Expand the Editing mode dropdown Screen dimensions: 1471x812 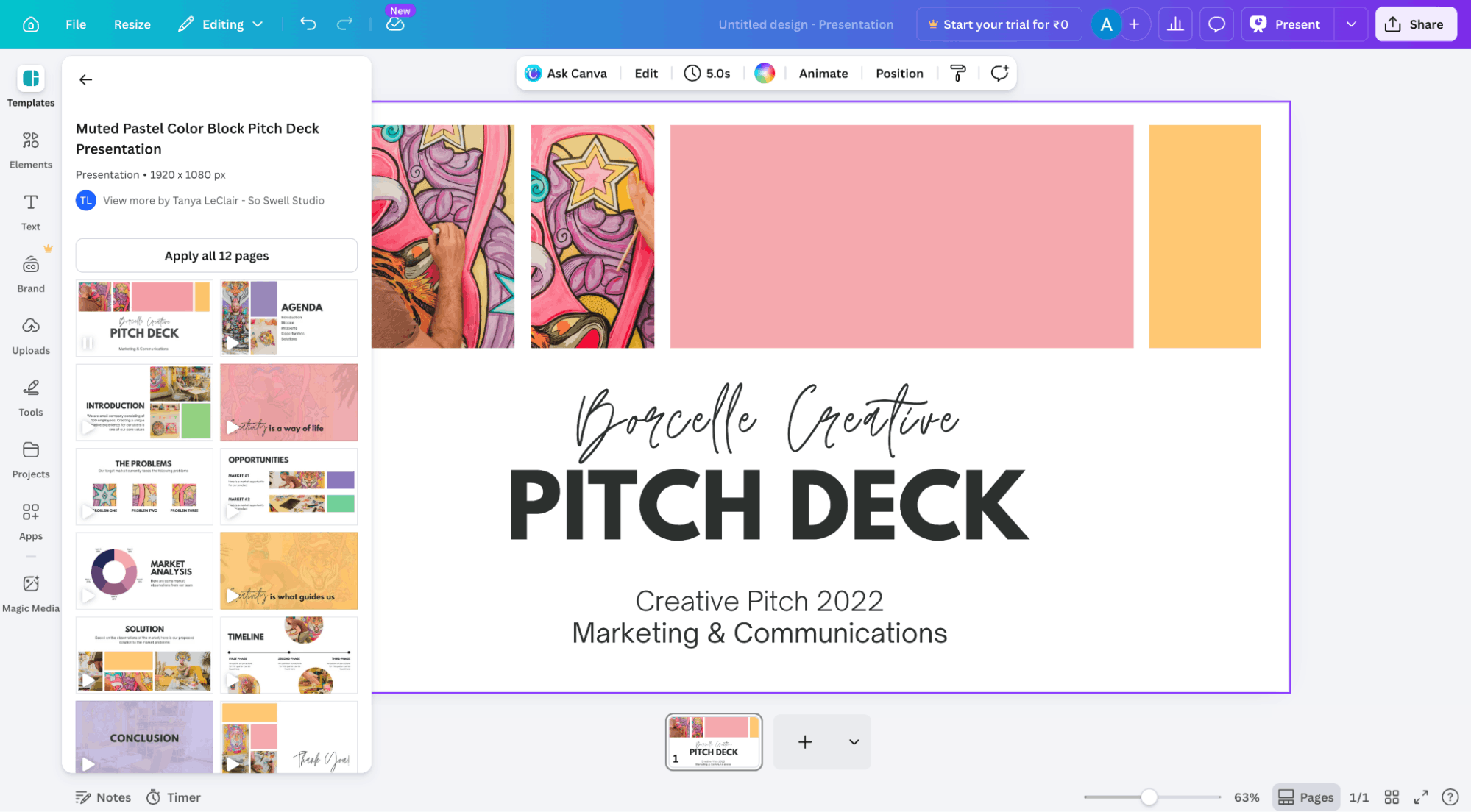tap(221, 24)
